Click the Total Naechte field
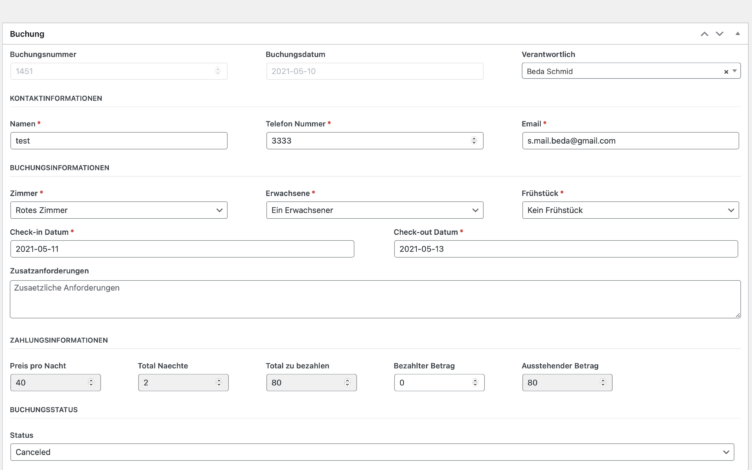 183,383
